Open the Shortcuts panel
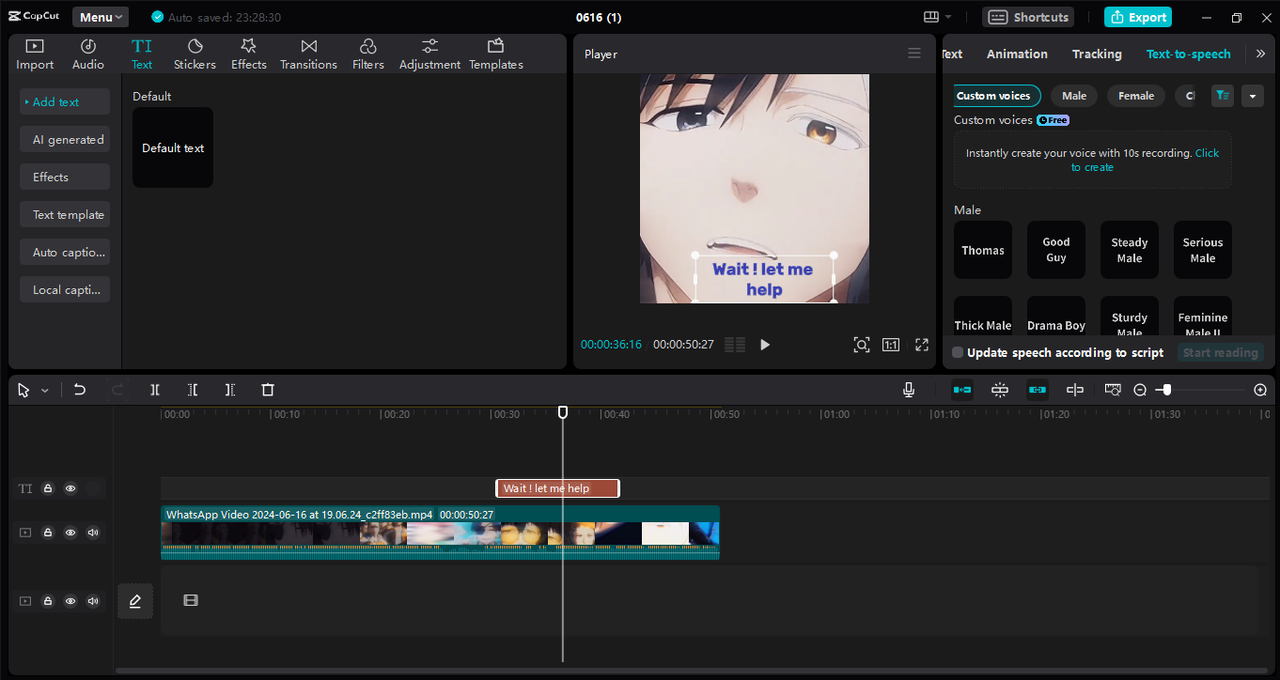This screenshot has width=1280, height=680. pyautogui.click(x=1028, y=17)
